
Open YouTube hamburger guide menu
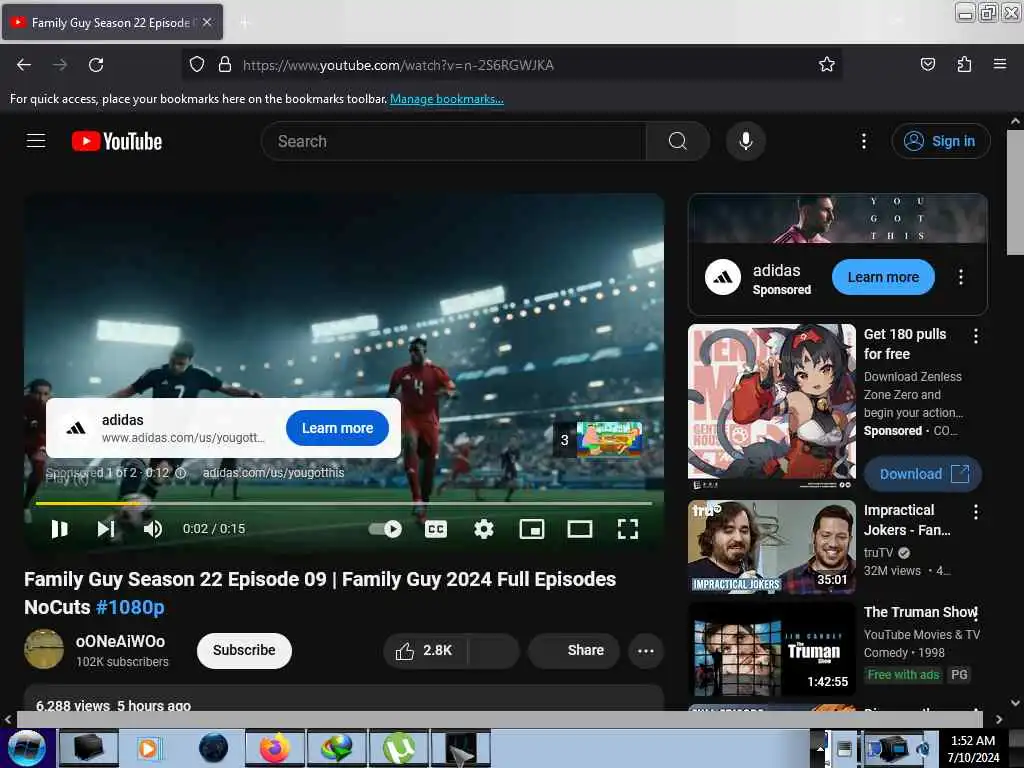[36, 141]
